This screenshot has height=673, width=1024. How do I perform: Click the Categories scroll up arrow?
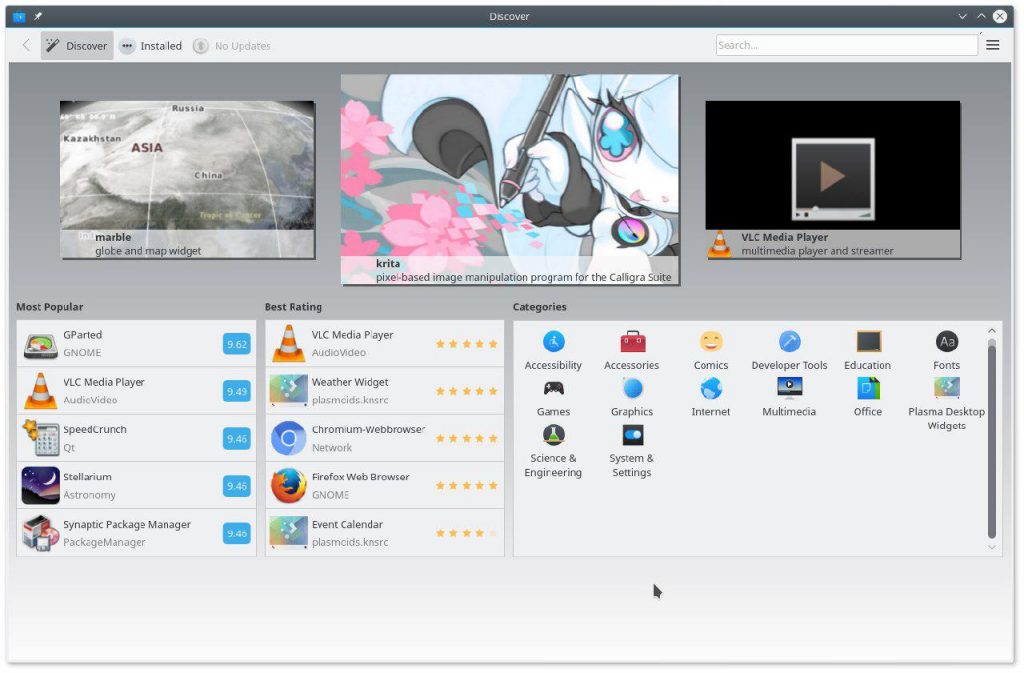pos(992,331)
